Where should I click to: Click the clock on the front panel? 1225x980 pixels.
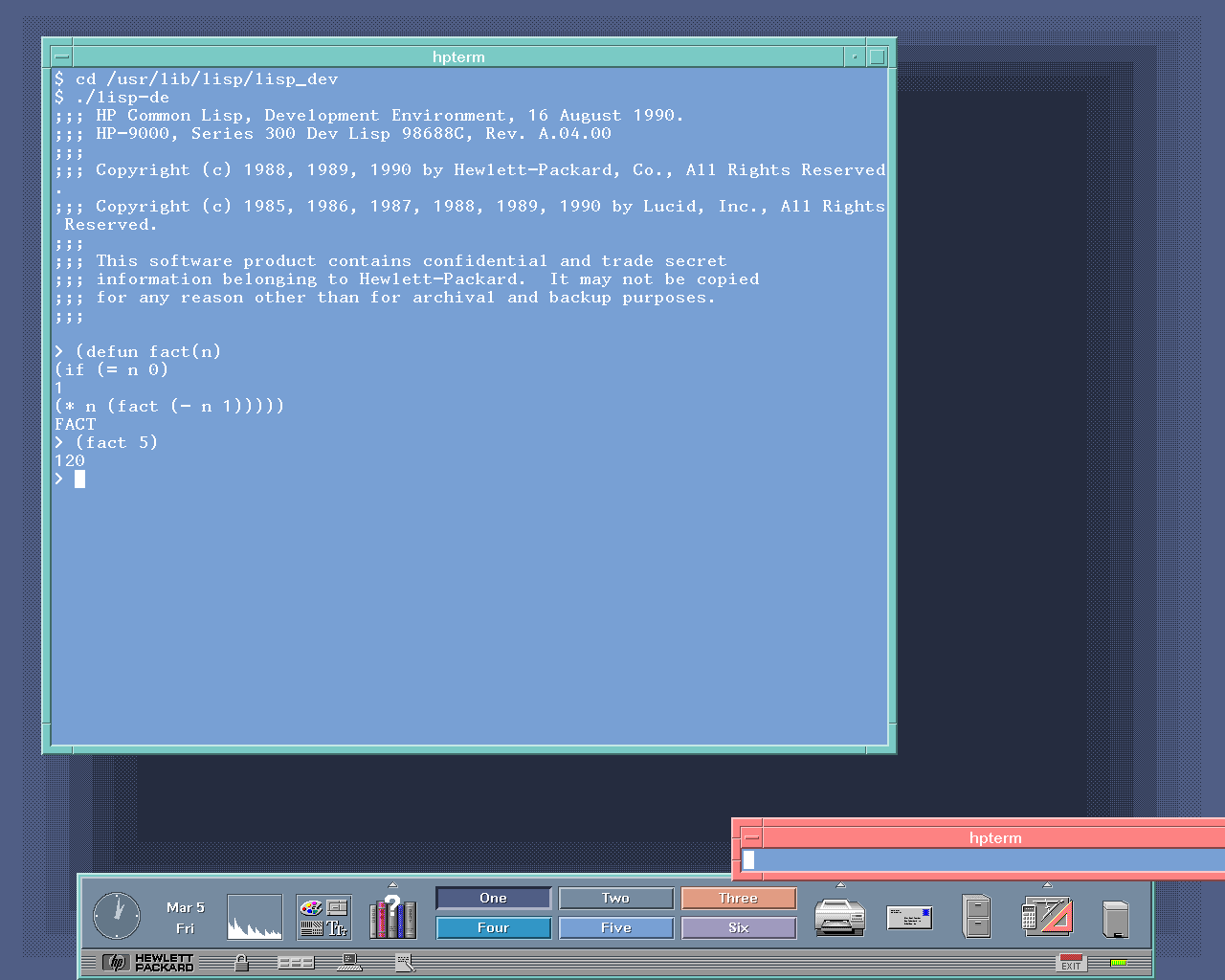(x=117, y=916)
